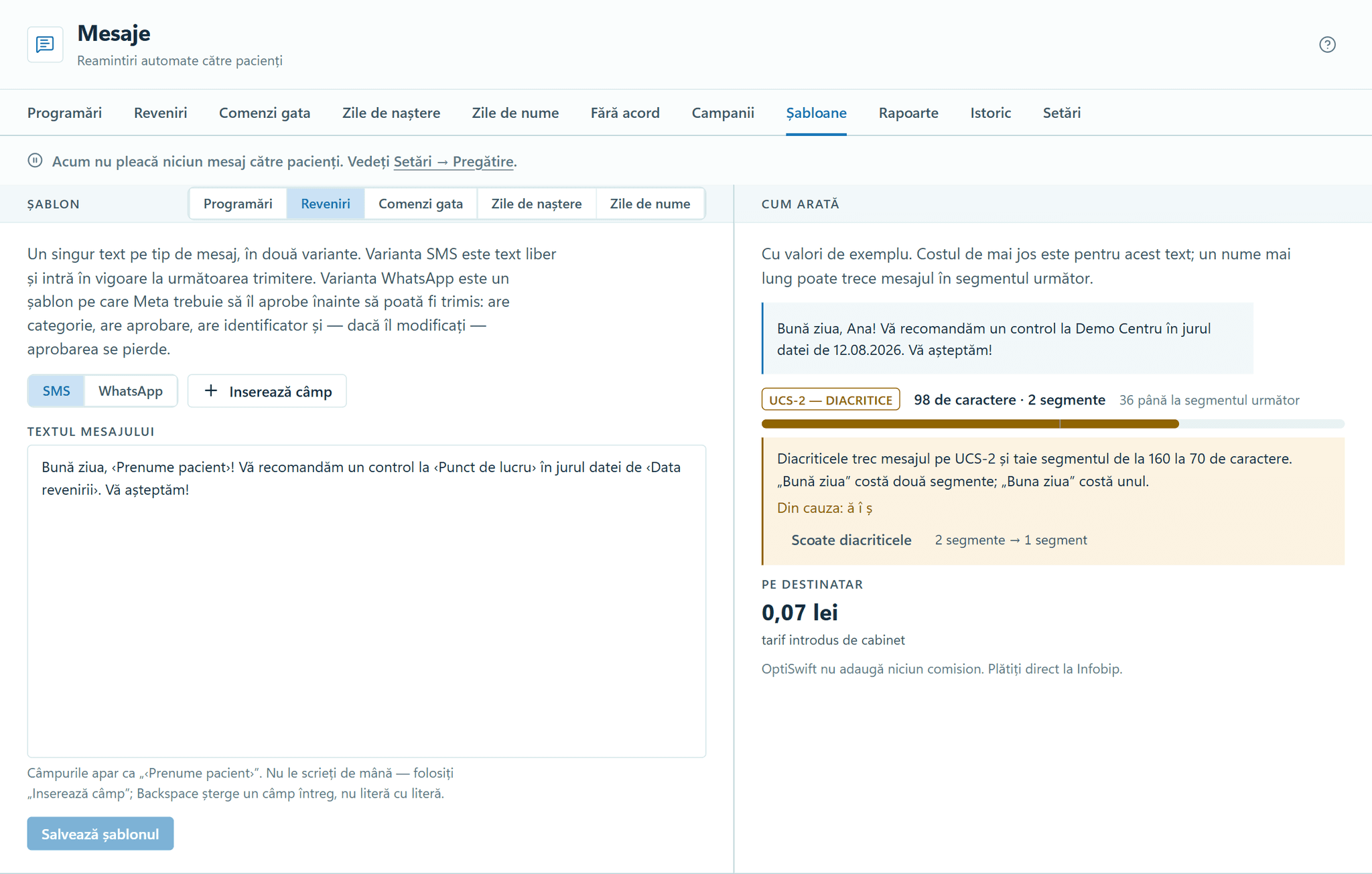Open the Fără acord tab
1372x874 pixels.
point(625,113)
